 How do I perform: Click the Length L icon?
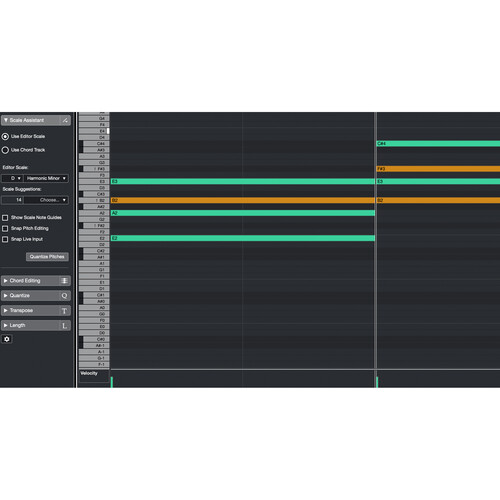click(64, 326)
